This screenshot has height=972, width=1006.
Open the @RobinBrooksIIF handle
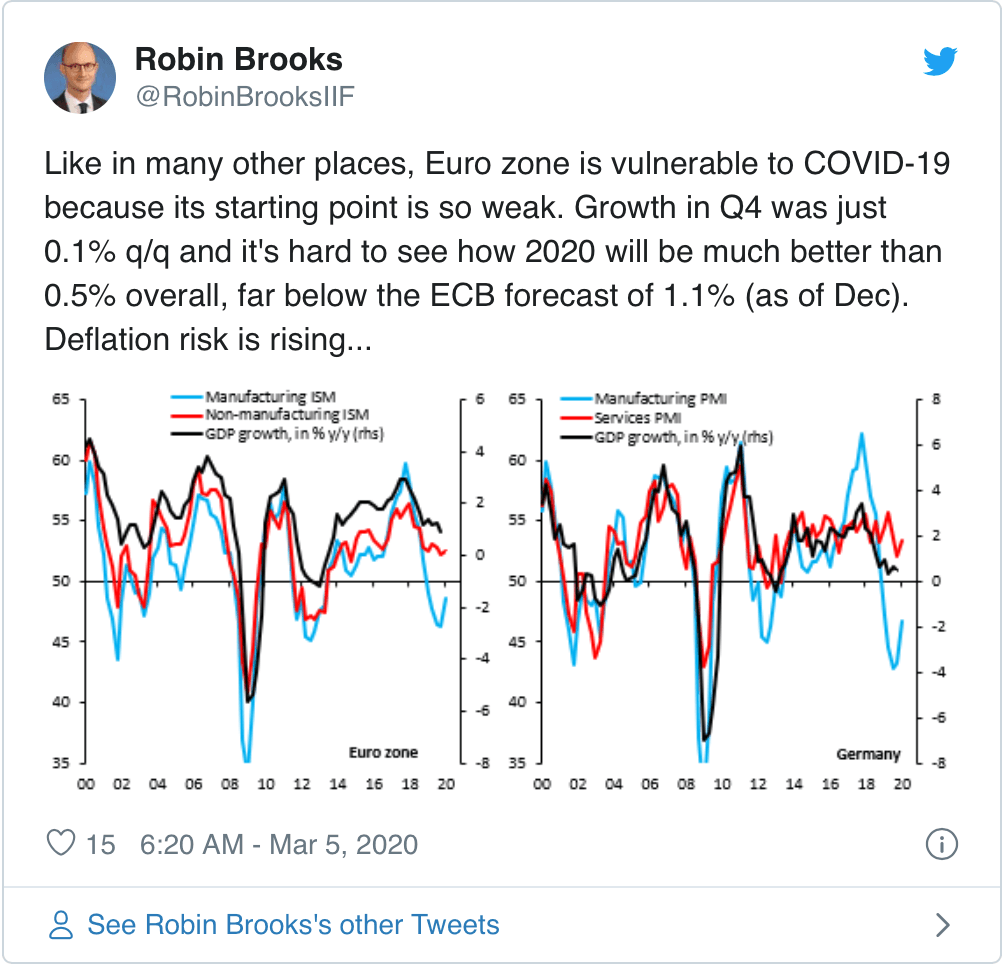[244, 96]
